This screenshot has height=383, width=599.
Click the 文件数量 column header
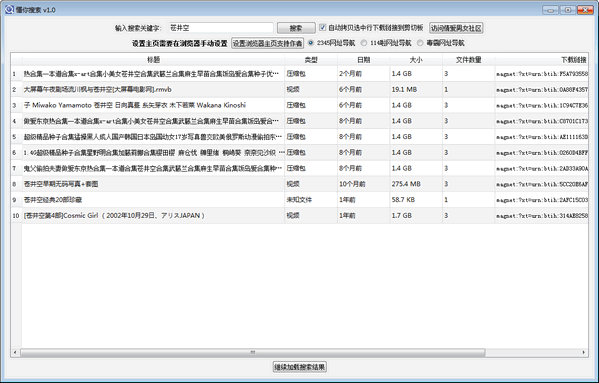469,60
